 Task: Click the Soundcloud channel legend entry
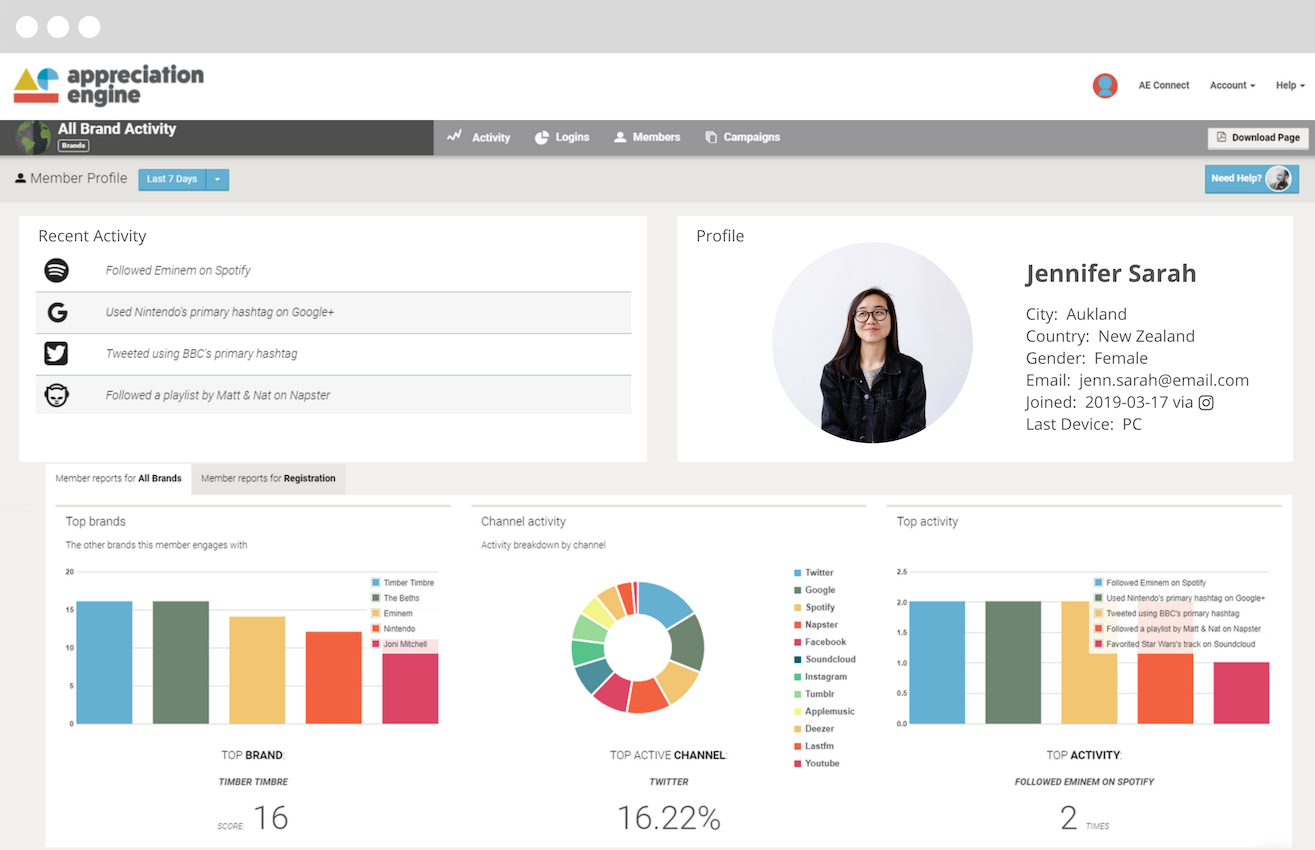tap(825, 659)
